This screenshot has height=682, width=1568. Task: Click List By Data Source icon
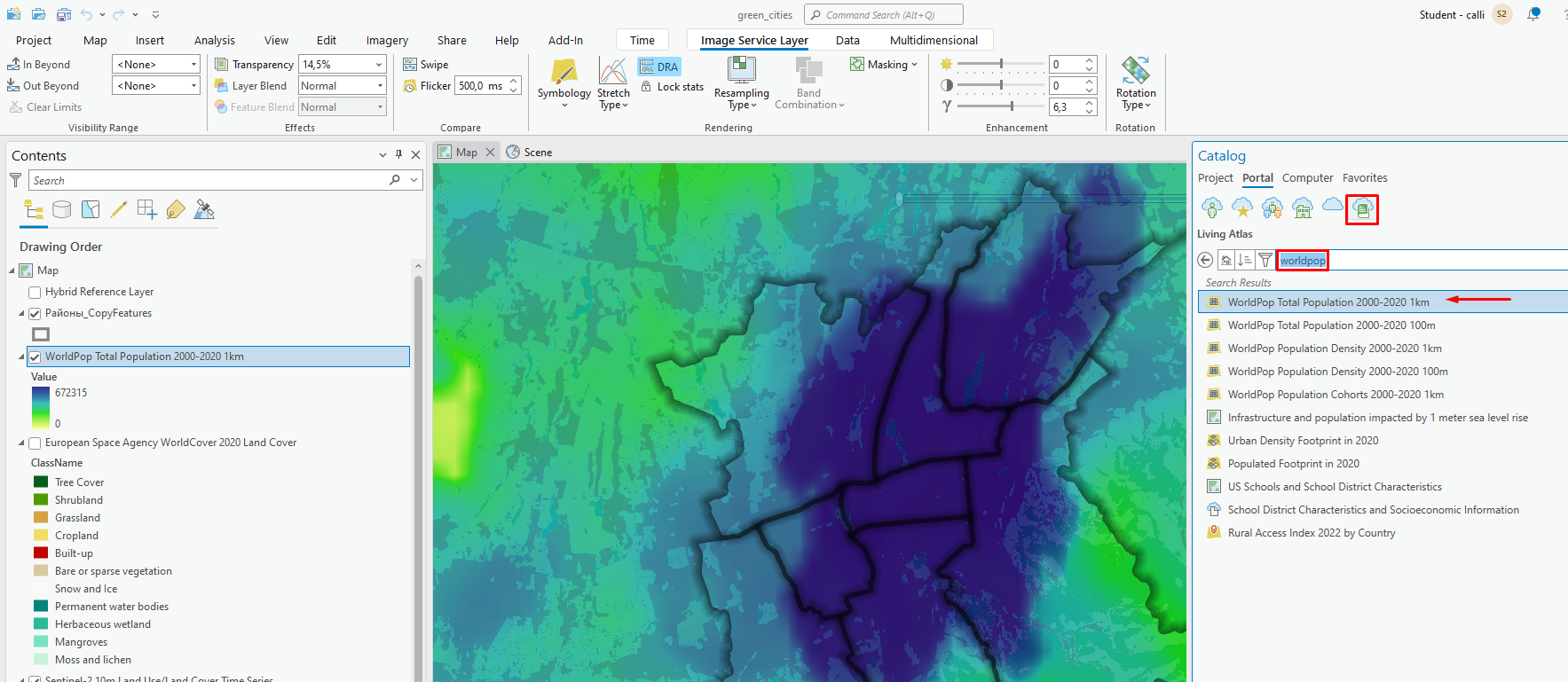(61, 210)
